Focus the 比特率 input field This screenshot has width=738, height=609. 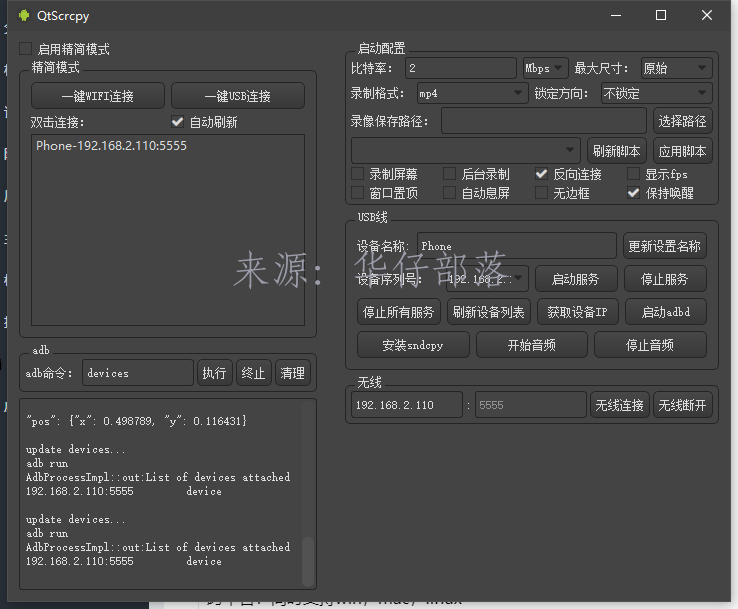click(x=461, y=68)
